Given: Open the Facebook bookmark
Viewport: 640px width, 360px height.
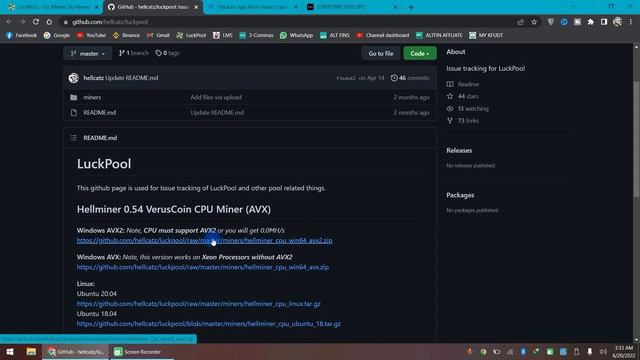Looking at the screenshot, I should pyautogui.click(x=22, y=36).
